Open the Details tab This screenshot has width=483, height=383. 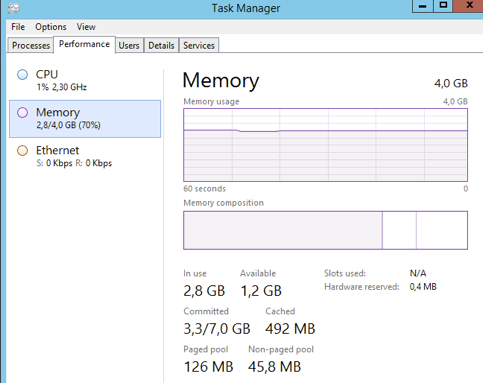161,45
